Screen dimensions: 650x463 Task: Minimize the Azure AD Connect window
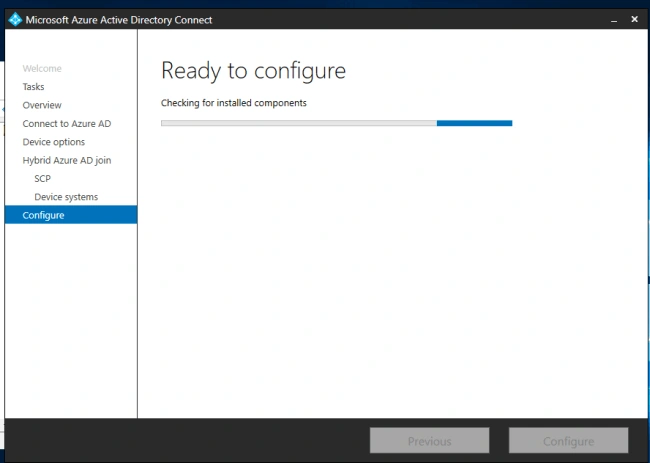[614, 20]
